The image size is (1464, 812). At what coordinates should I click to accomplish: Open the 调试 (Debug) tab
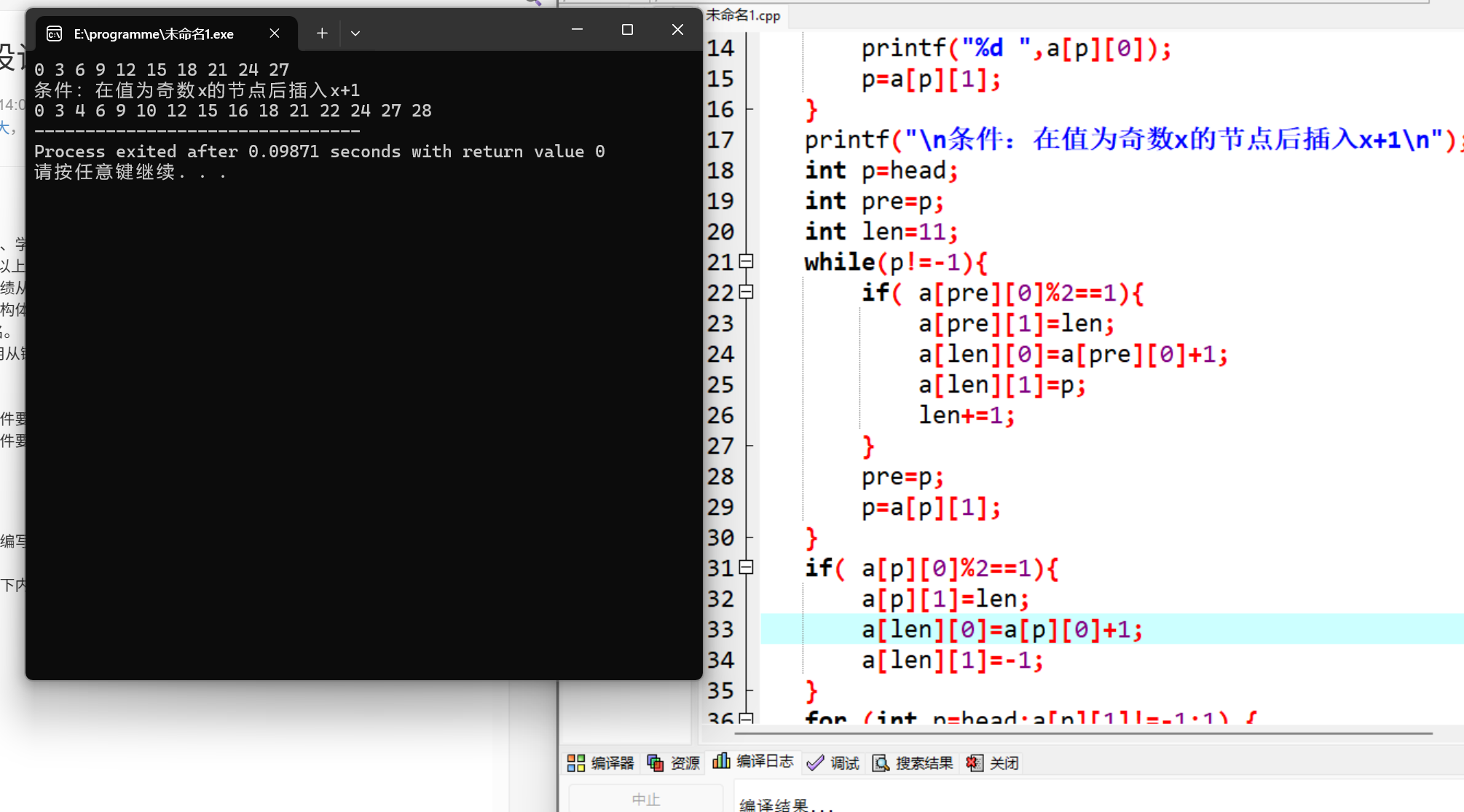click(x=834, y=762)
